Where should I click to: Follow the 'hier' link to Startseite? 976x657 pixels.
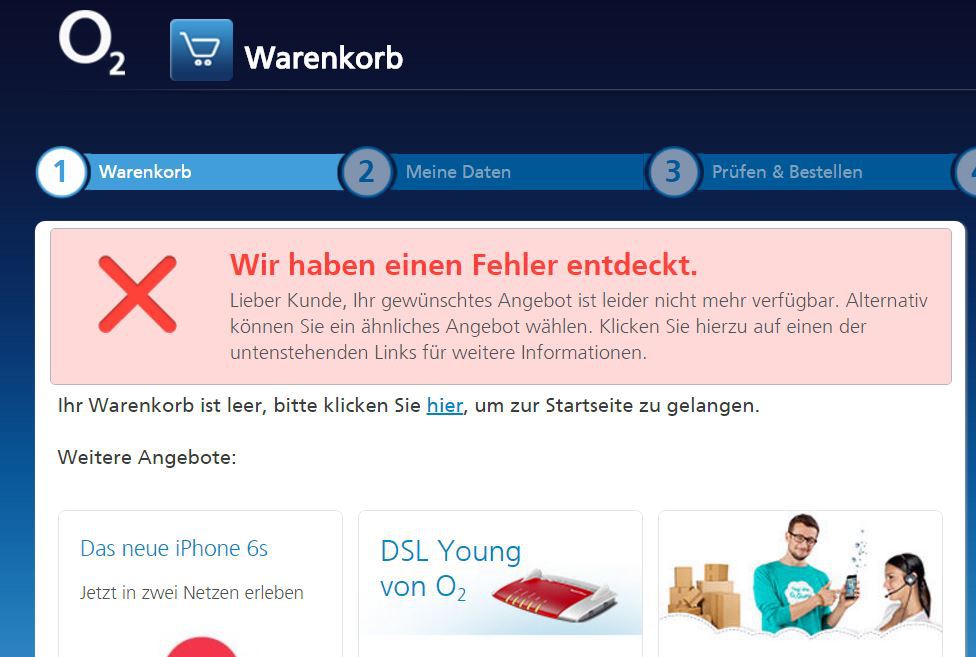[x=444, y=406]
